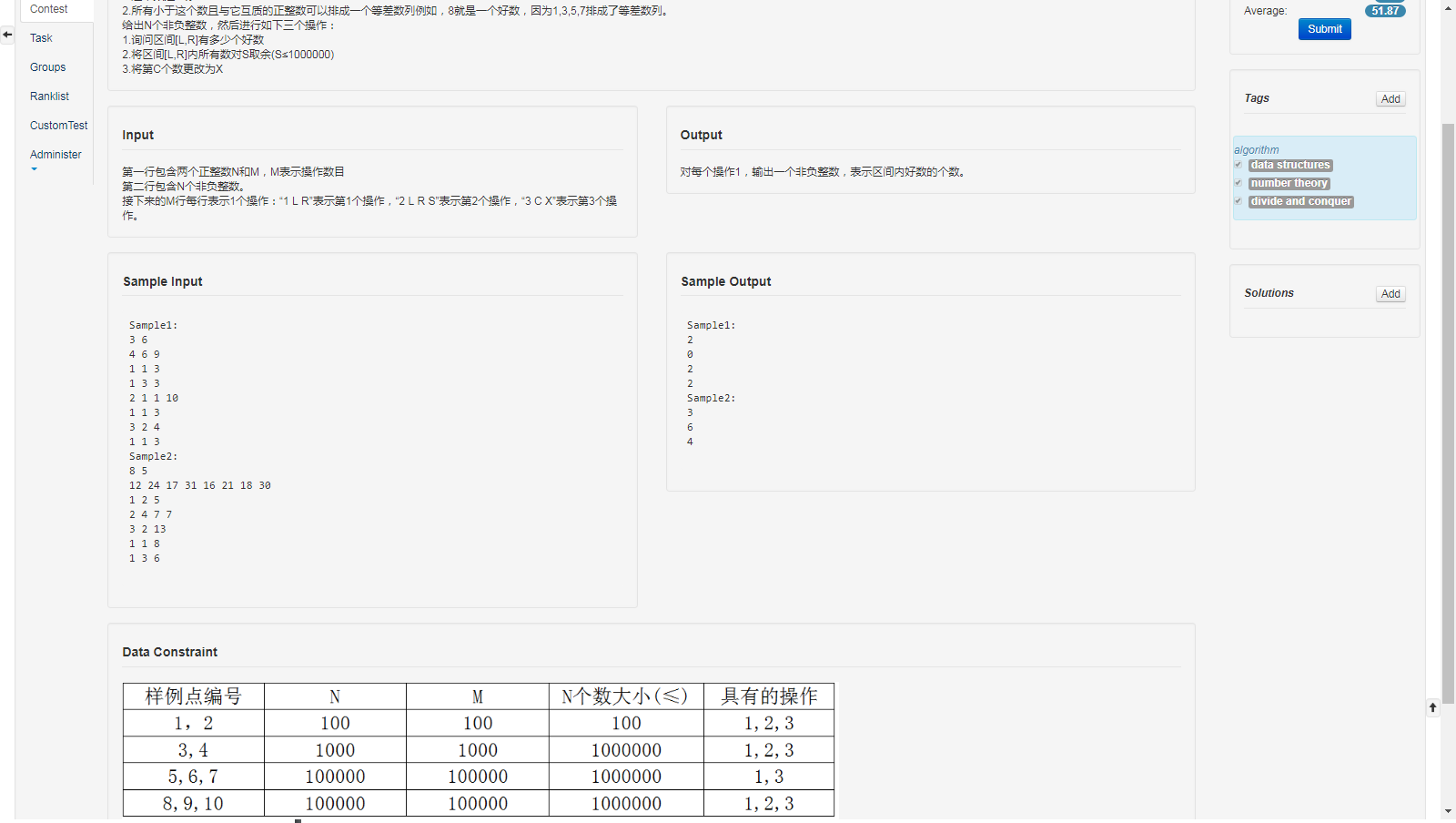The height and width of the screenshot is (823, 1456).
Task: Open the Task sidebar item
Action: [41, 38]
